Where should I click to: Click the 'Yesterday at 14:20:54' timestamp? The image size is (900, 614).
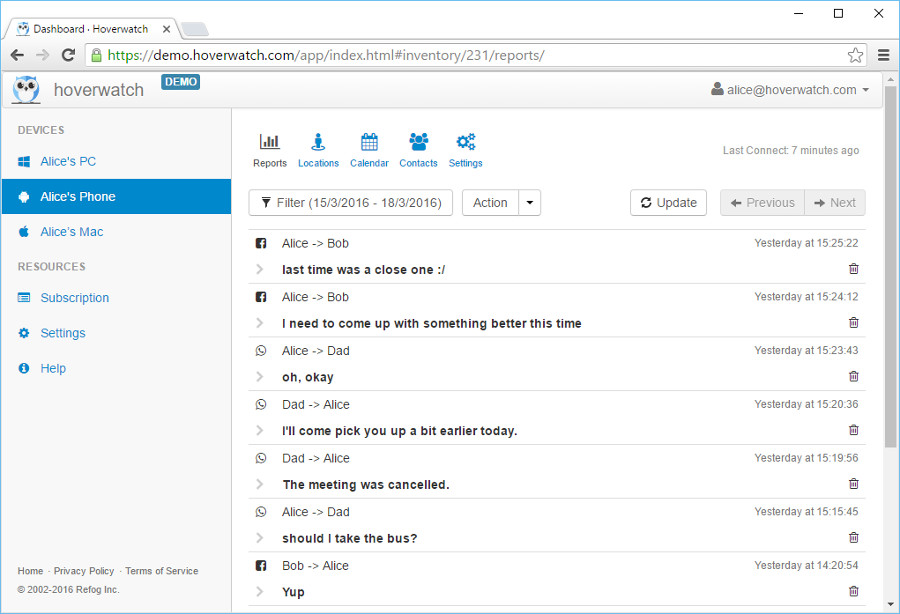[x=806, y=566]
